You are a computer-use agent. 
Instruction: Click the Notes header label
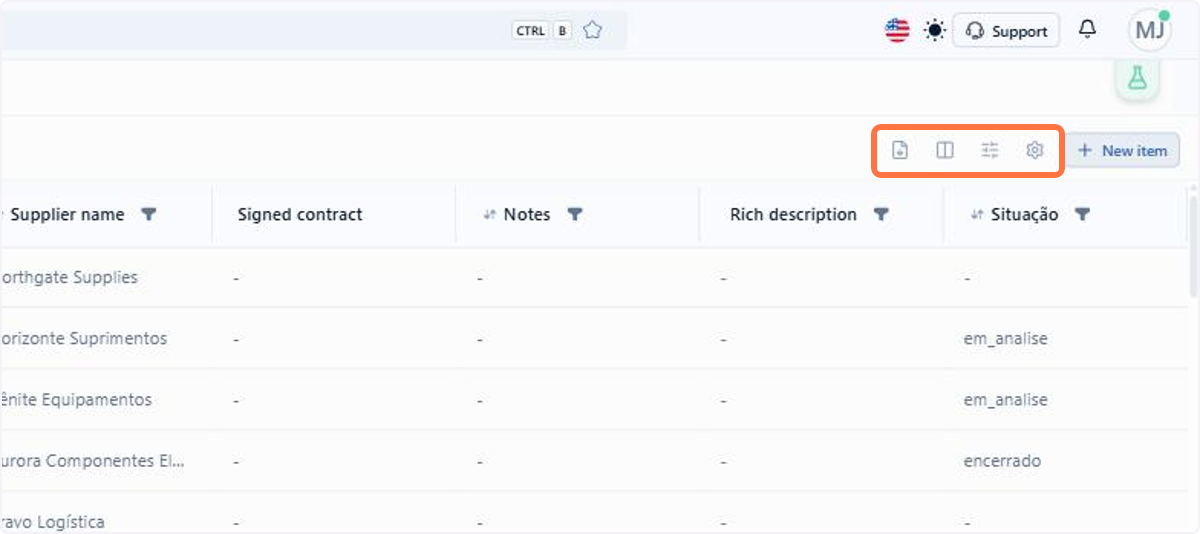[527, 214]
